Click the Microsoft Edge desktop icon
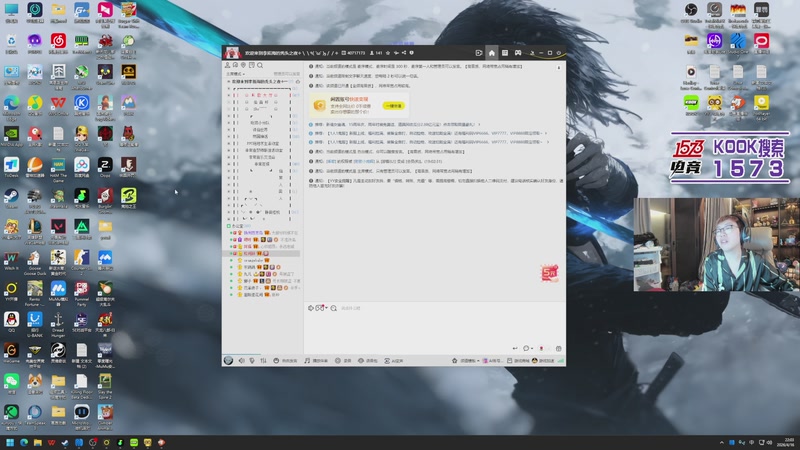Image resolution: width=800 pixels, height=450 pixels. [11, 105]
